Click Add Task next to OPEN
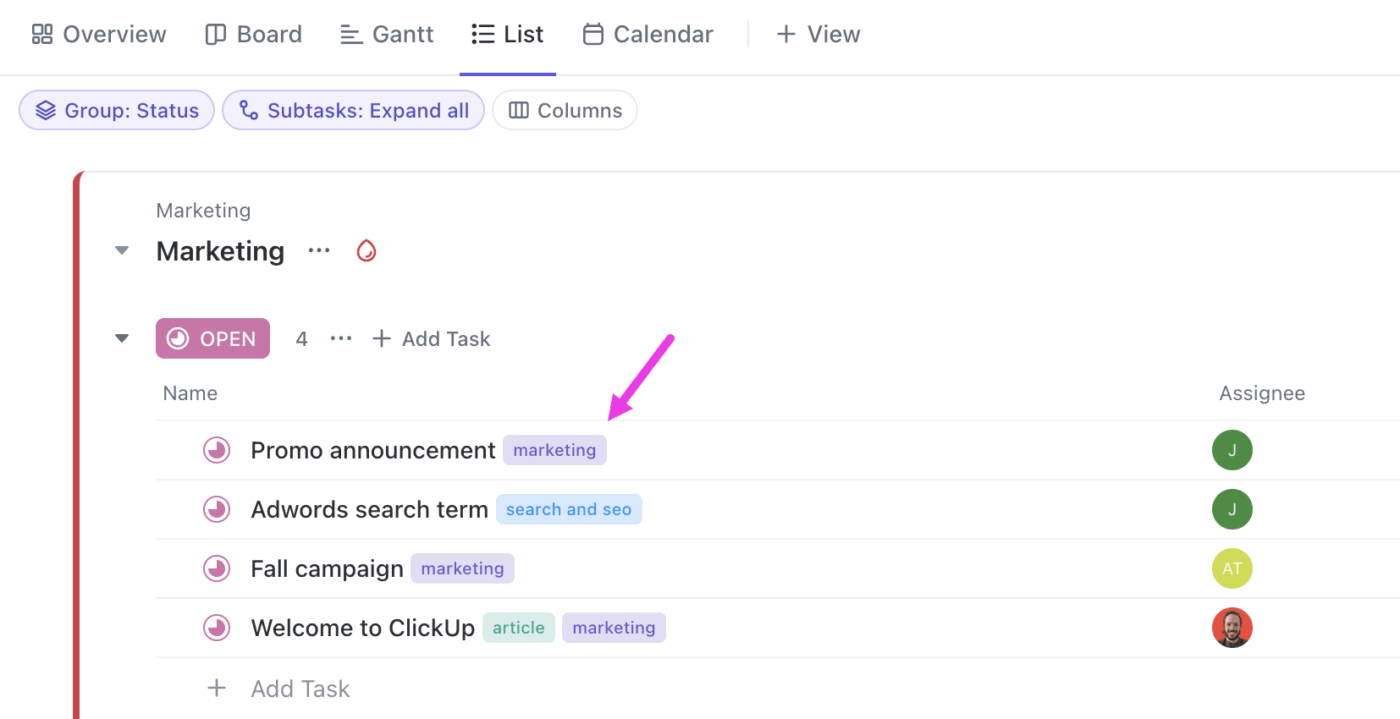The image size is (1400, 719). [431, 338]
